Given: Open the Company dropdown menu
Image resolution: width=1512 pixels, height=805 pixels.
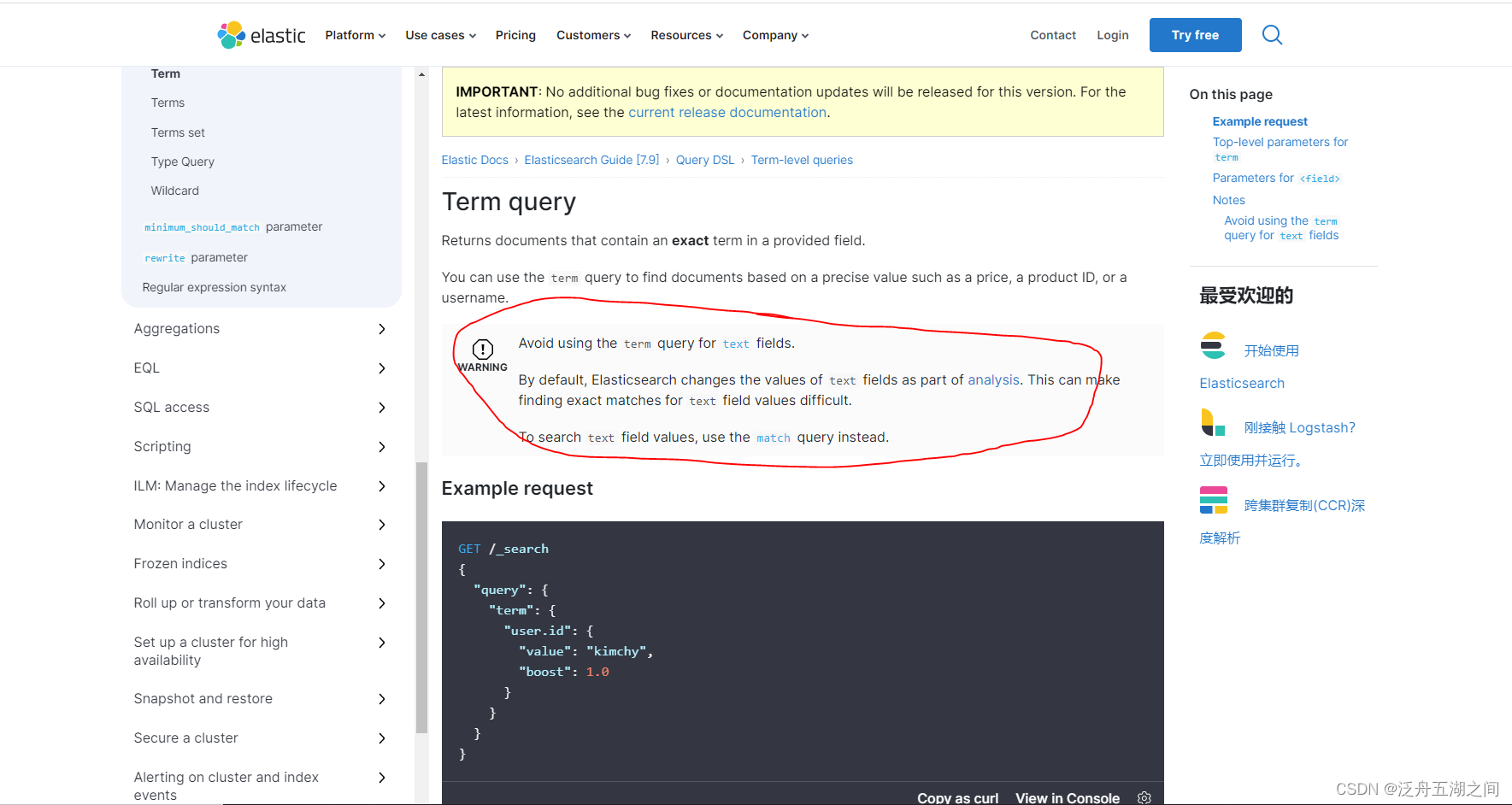Looking at the screenshot, I should click(x=775, y=35).
